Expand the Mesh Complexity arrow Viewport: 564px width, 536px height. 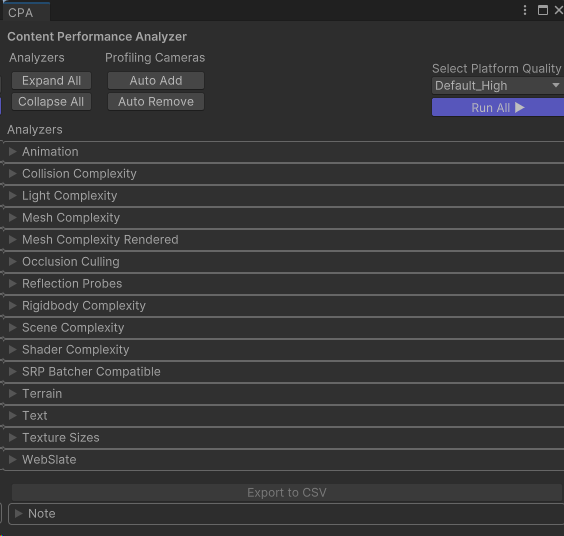[13, 217]
